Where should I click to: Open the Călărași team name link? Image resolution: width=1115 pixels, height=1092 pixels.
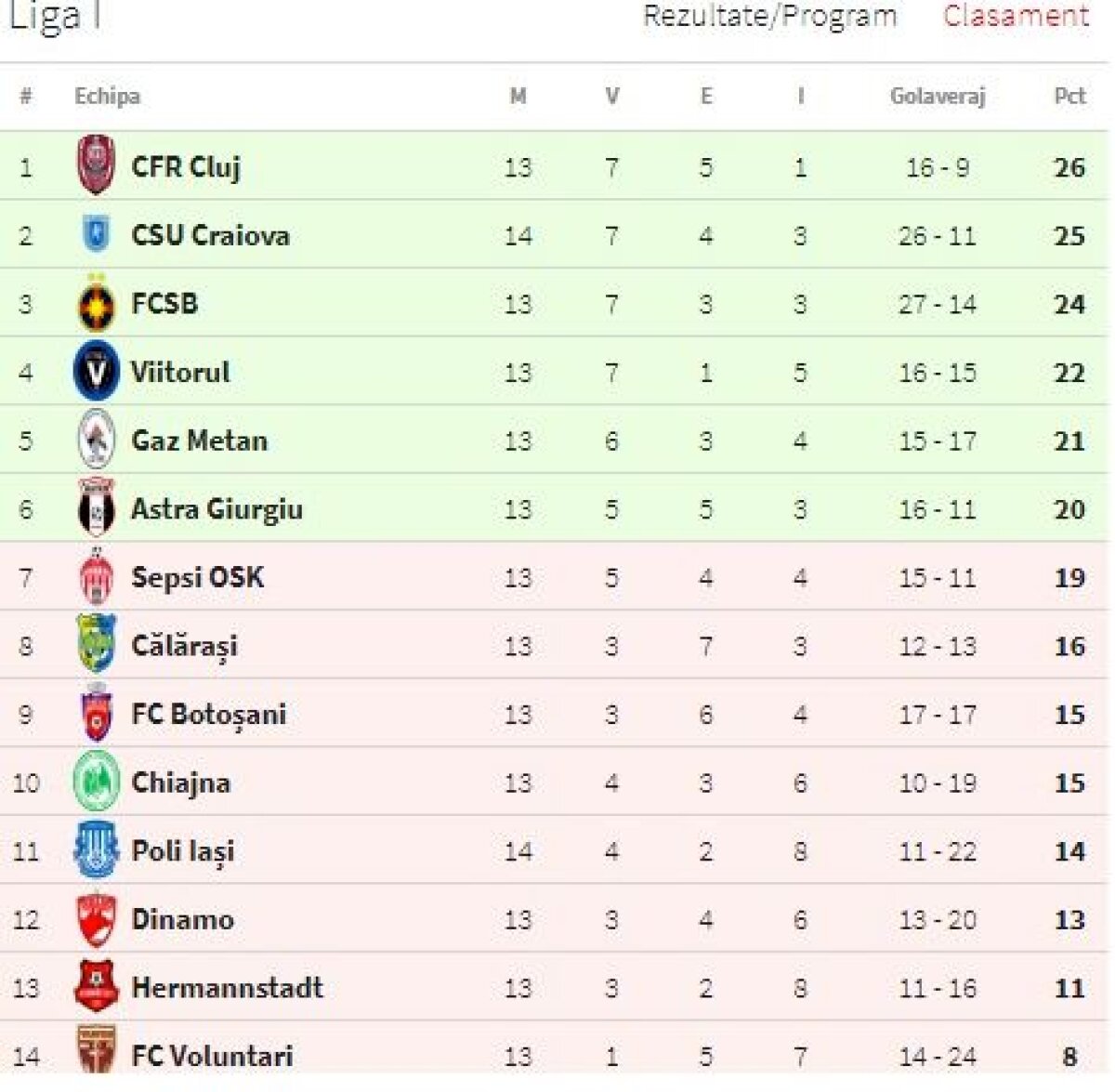(x=184, y=646)
